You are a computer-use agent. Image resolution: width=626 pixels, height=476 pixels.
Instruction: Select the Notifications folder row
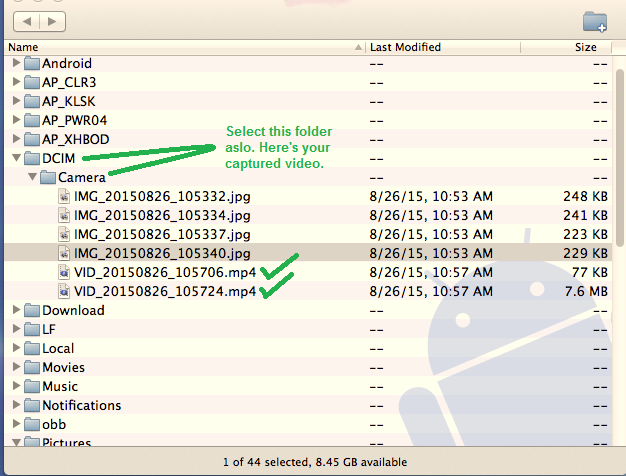click(82, 405)
